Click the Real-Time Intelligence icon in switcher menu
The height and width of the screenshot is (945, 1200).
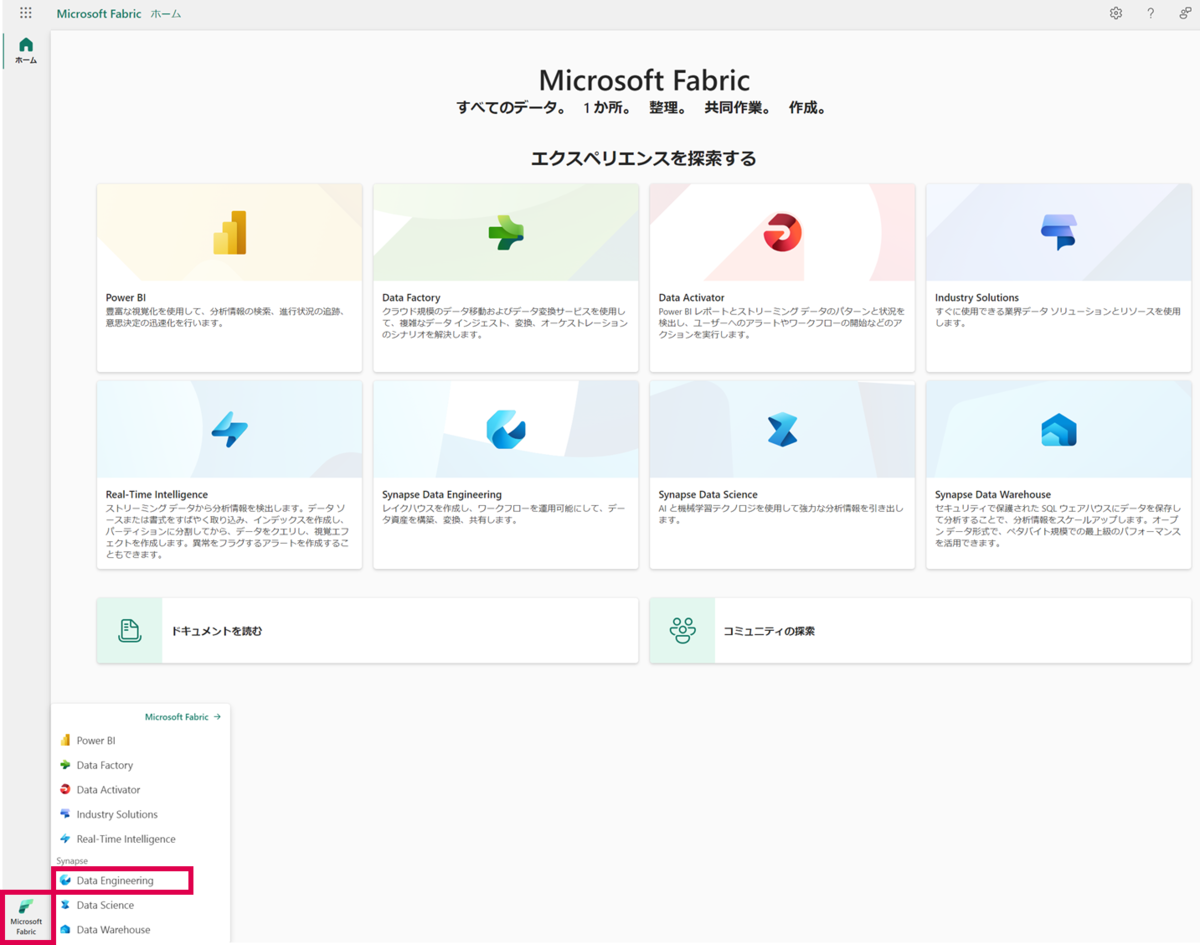click(x=65, y=839)
